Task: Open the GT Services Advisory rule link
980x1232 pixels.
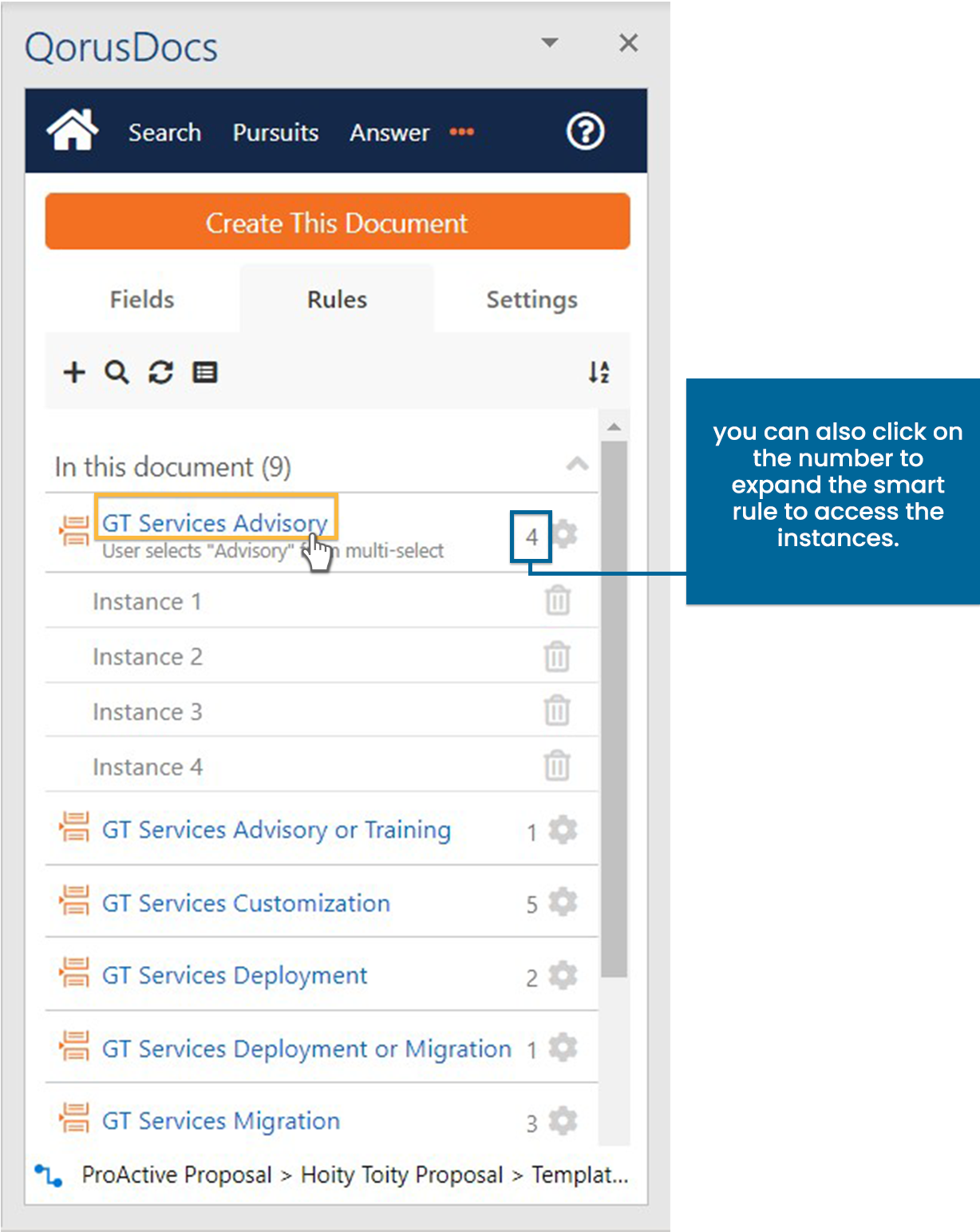Action: tap(215, 523)
